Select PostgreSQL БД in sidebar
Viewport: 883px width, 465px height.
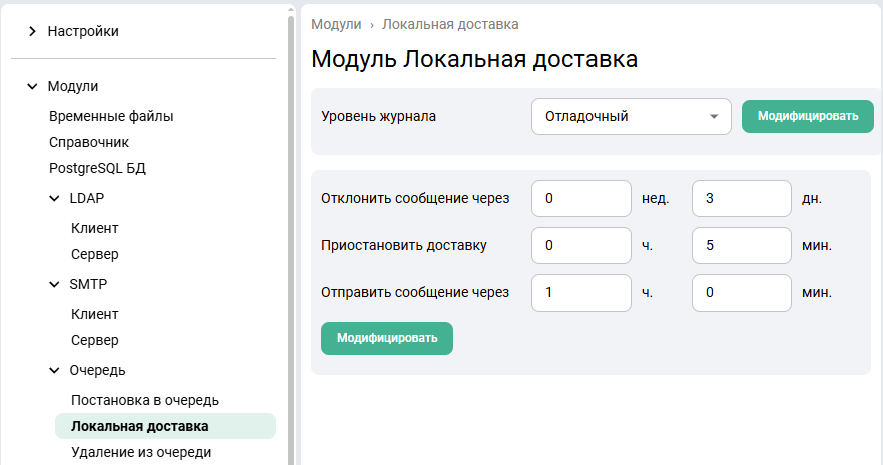coord(97,168)
